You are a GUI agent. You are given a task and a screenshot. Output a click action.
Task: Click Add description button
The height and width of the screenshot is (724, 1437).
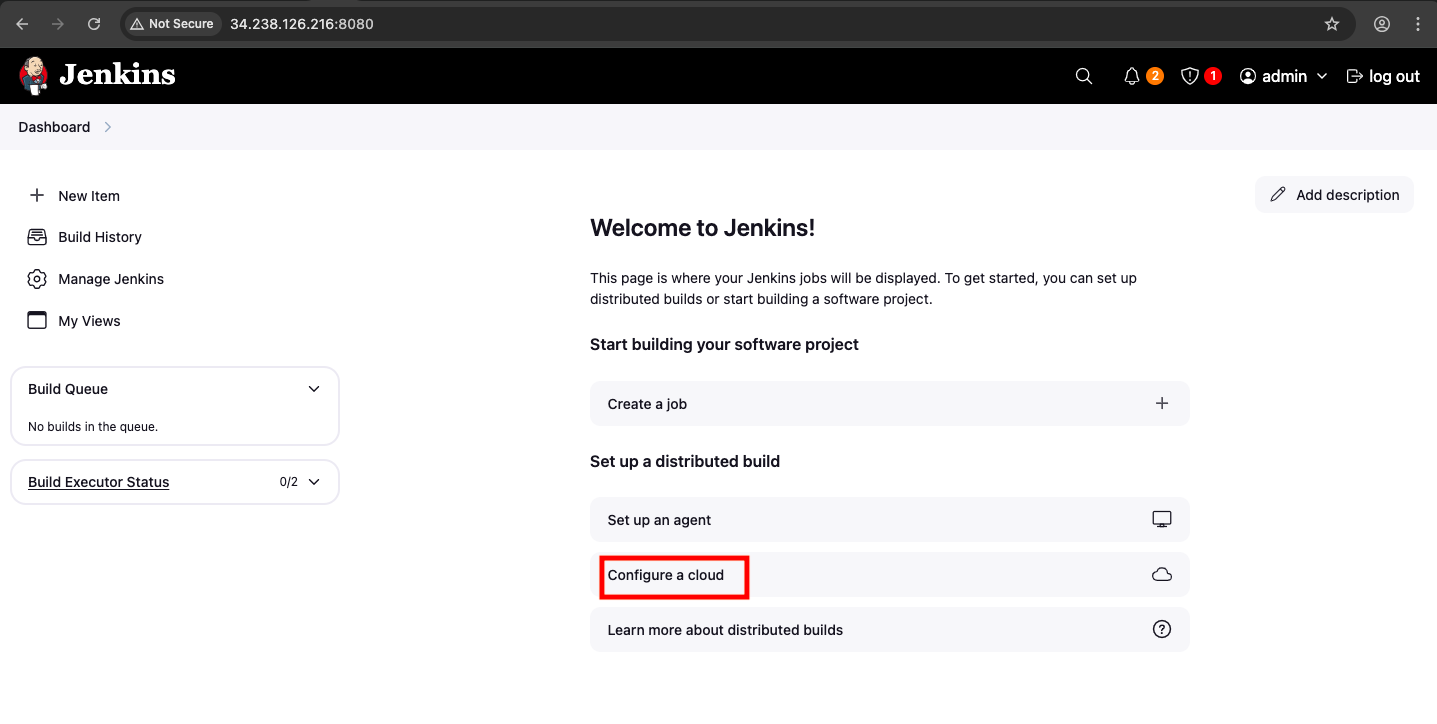[x=1334, y=195]
